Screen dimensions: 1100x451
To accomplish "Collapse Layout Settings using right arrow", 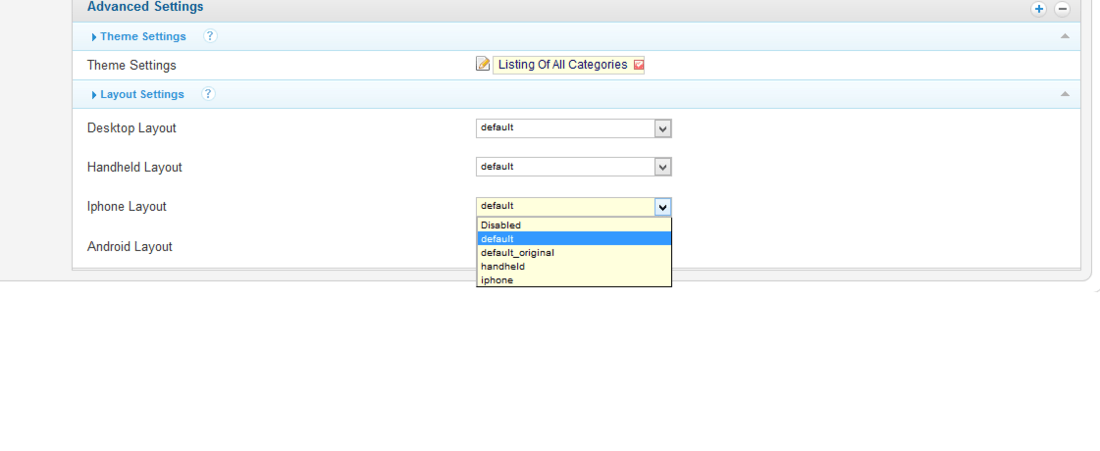I will 1065,94.
